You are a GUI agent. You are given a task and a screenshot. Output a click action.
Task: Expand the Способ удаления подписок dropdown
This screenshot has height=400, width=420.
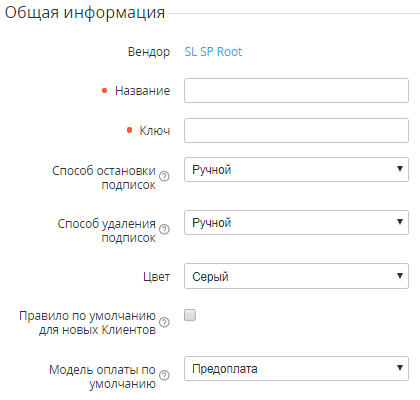pyautogui.click(x=296, y=222)
